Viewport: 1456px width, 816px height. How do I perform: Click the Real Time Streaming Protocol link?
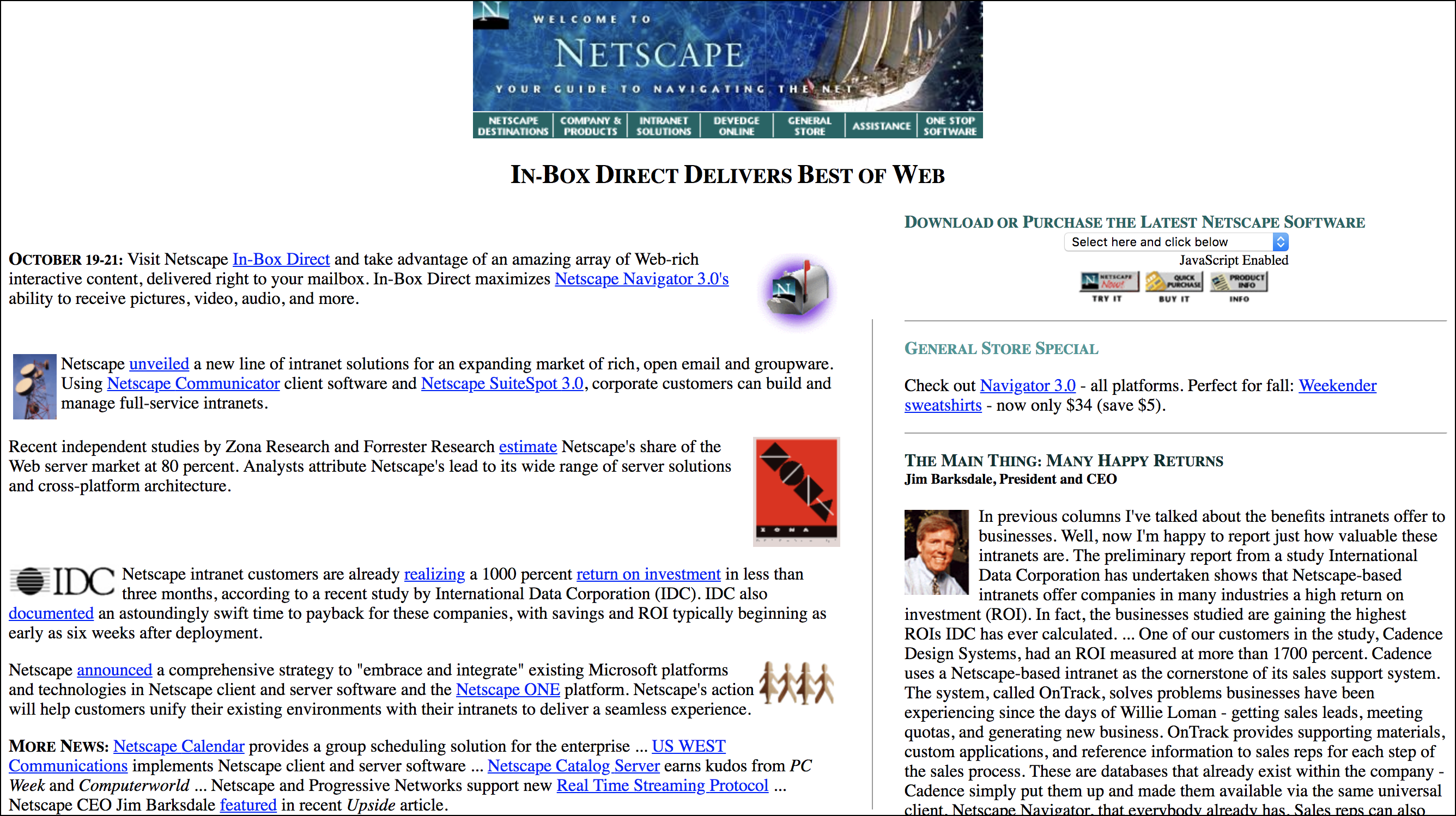(x=662, y=785)
